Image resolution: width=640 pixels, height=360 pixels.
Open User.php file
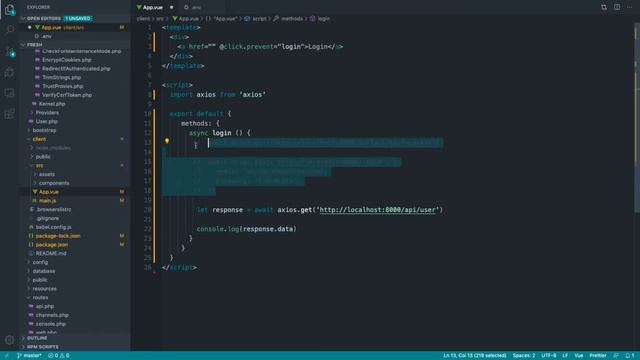46,122
